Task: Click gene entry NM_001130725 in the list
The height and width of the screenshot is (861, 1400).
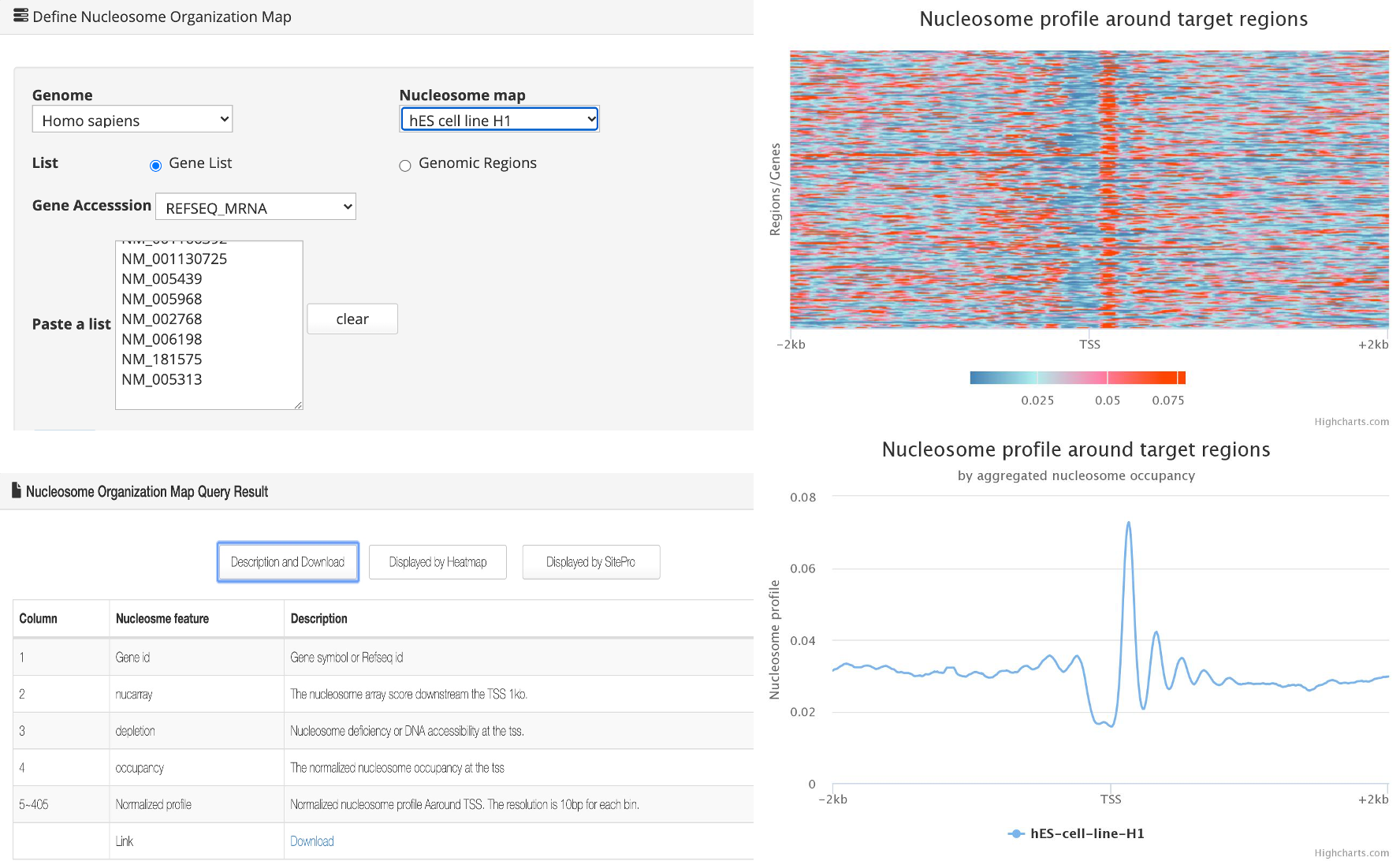Action: coord(174,259)
